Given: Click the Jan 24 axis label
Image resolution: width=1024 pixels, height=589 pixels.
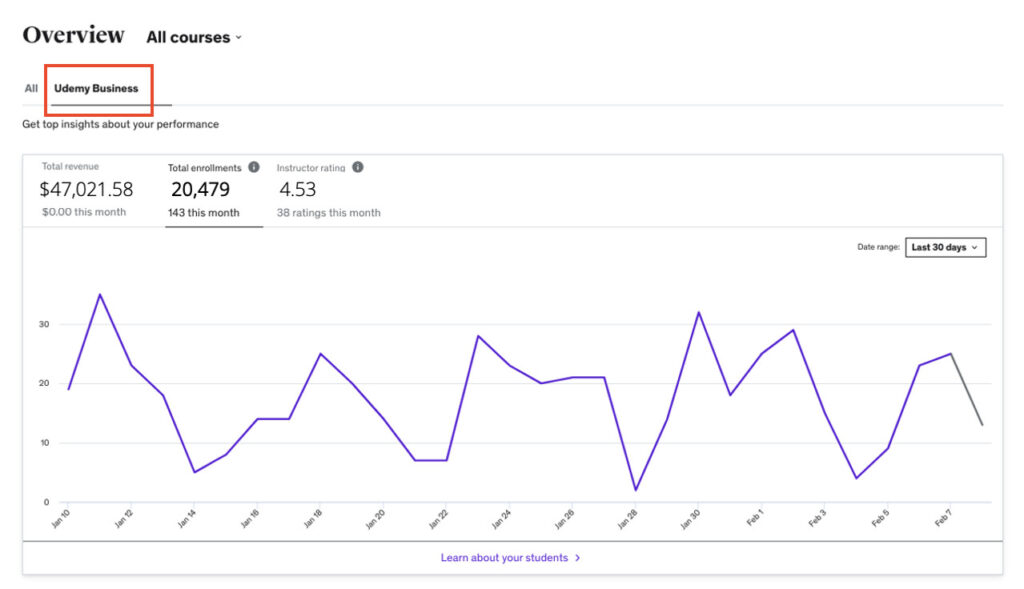Looking at the screenshot, I should (x=501, y=518).
